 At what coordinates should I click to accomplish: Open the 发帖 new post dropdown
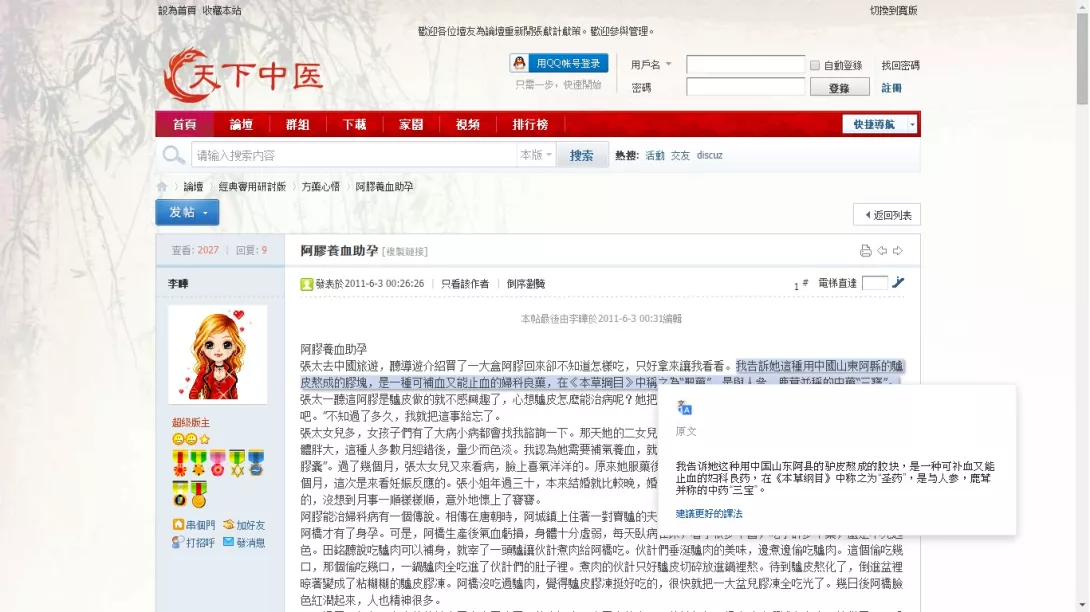click(x=187, y=212)
